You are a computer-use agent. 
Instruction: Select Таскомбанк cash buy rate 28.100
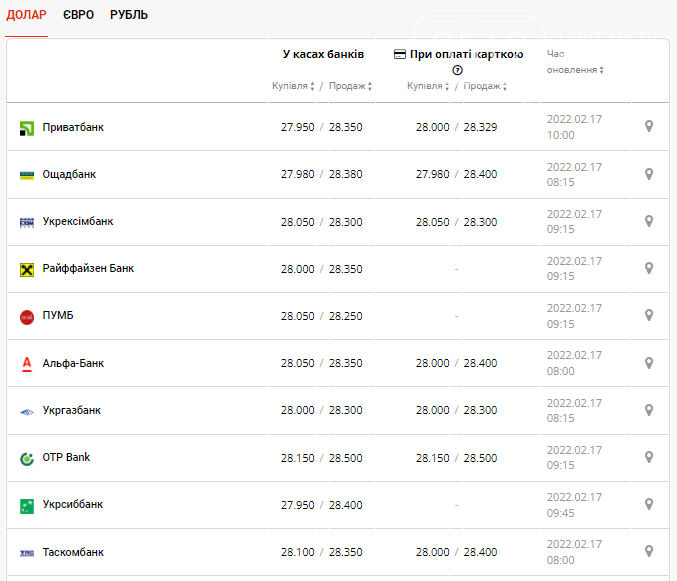pos(297,553)
